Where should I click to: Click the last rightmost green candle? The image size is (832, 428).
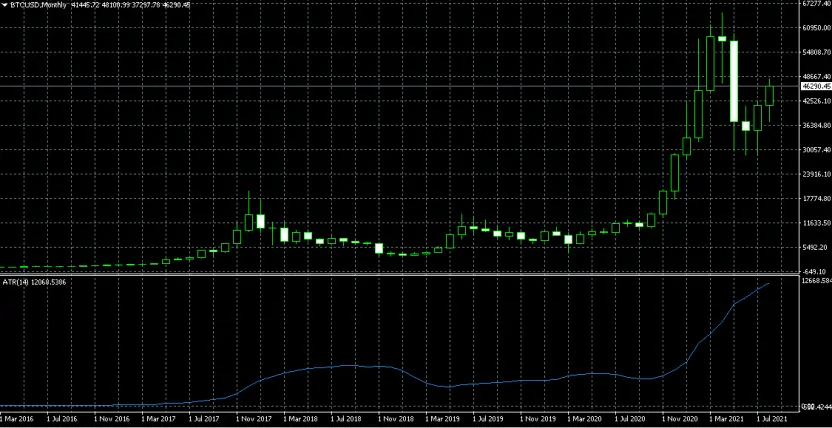(x=769, y=95)
